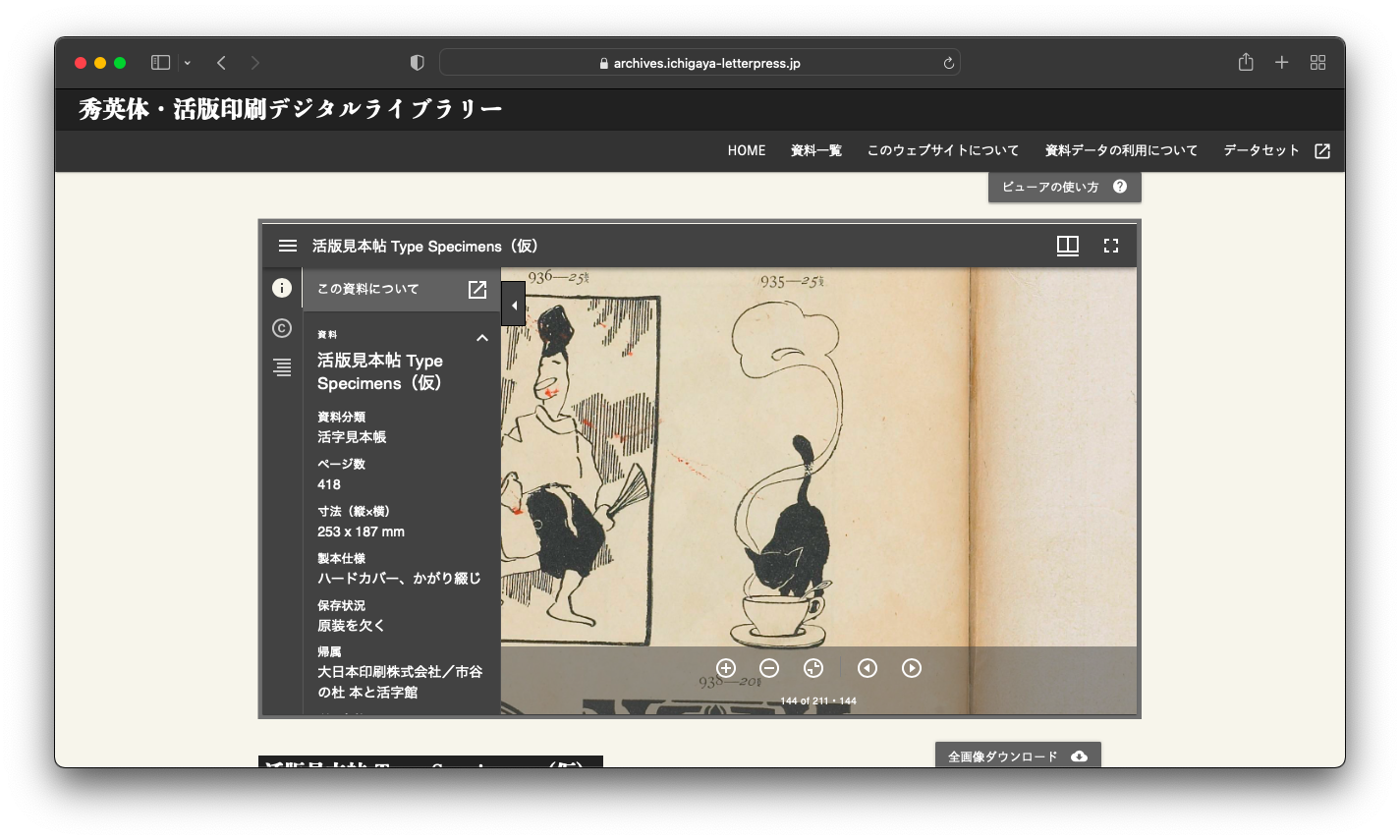Click external link icon next to データセット
The image size is (1400, 840).
point(1322,151)
